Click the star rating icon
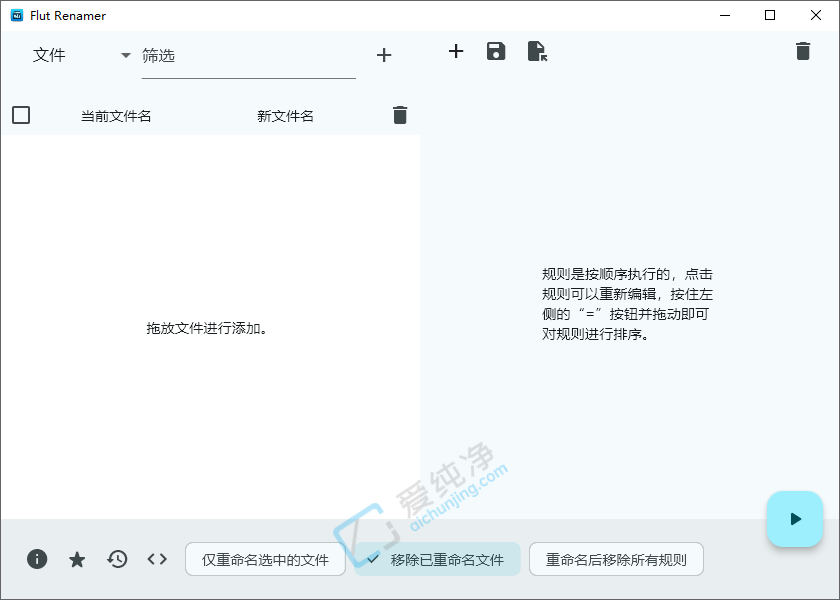 tap(77, 559)
